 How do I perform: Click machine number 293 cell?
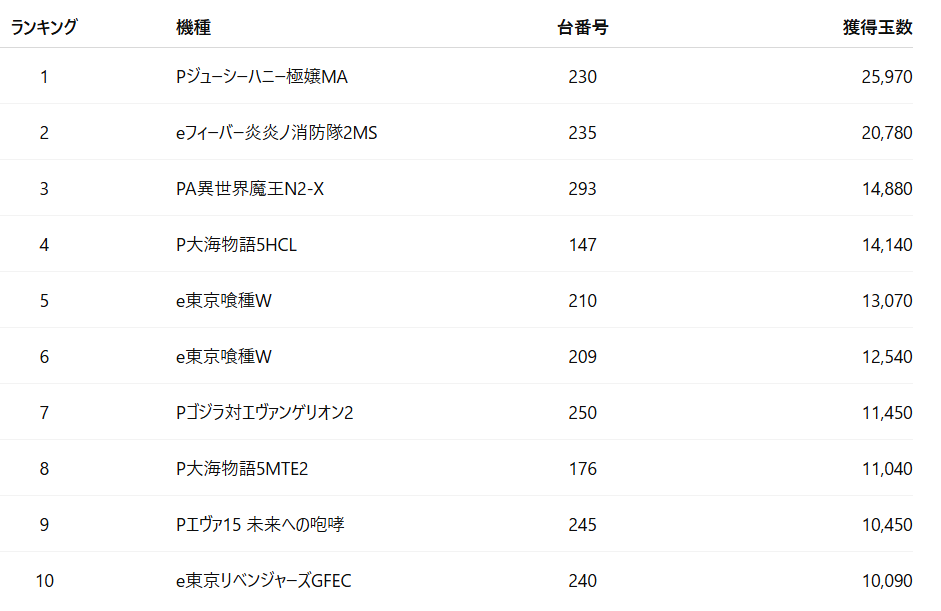[x=582, y=189]
